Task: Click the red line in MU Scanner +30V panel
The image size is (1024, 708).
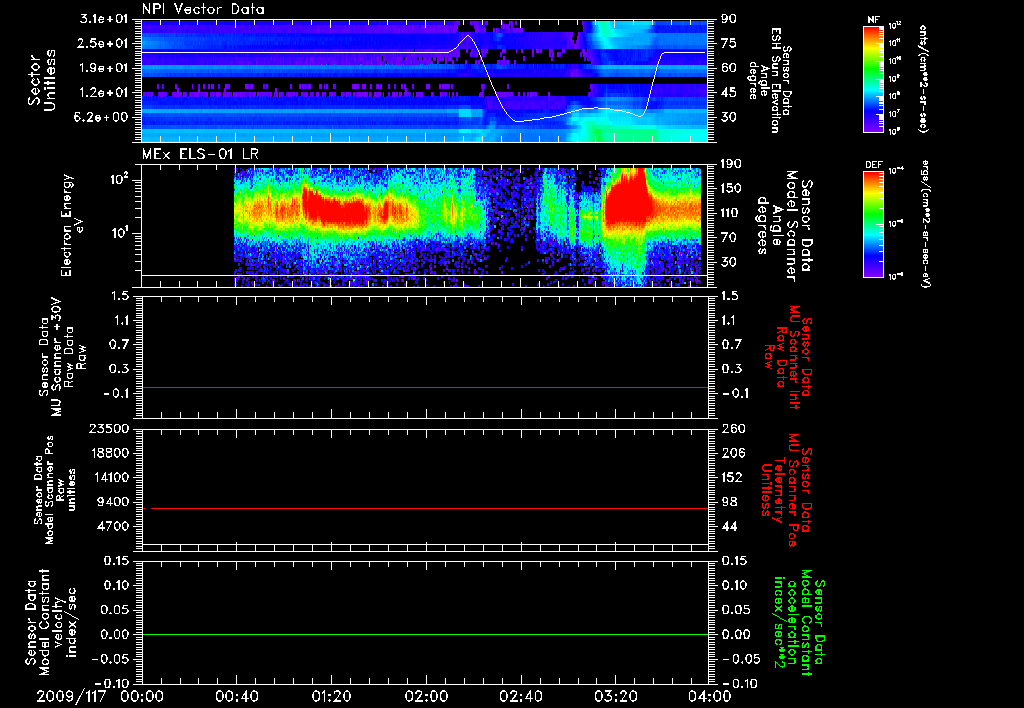Action: pyautogui.click(x=425, y=387)
